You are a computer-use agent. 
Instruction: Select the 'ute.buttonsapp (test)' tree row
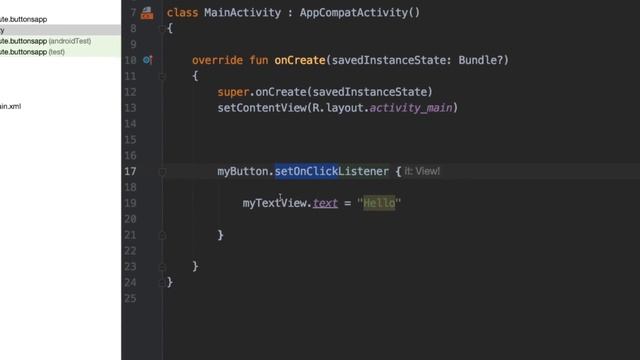(x=60, y=52)
